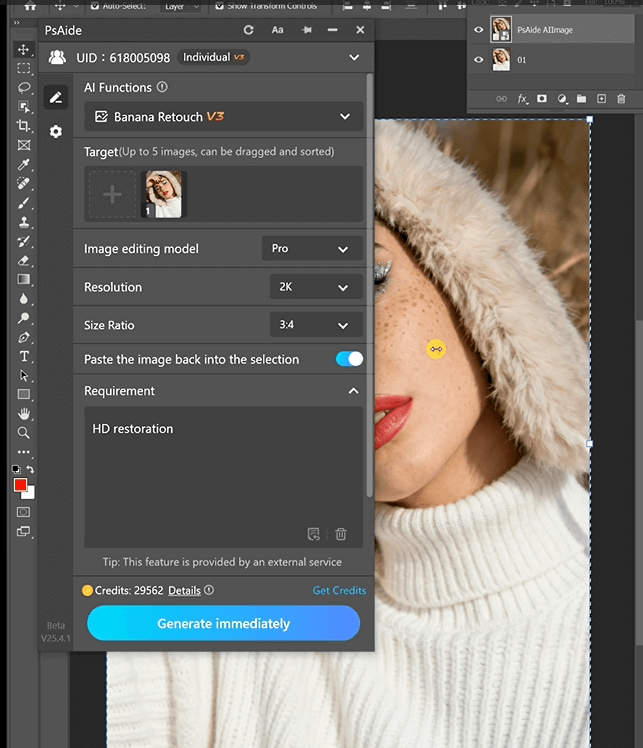Select the Frame tool

[23, 145]
